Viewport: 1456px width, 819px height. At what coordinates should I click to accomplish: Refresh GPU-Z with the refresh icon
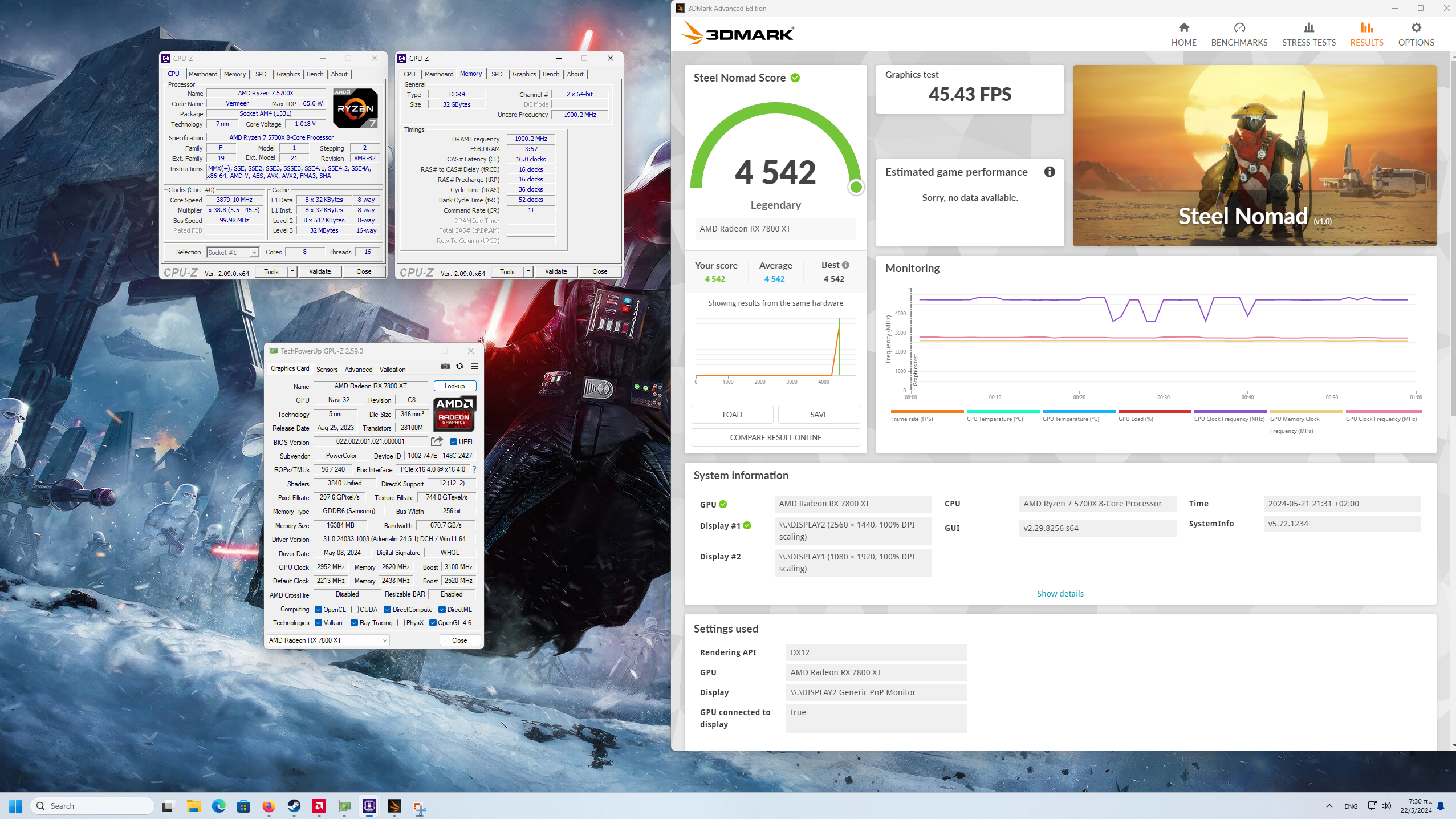coord(459,366)
